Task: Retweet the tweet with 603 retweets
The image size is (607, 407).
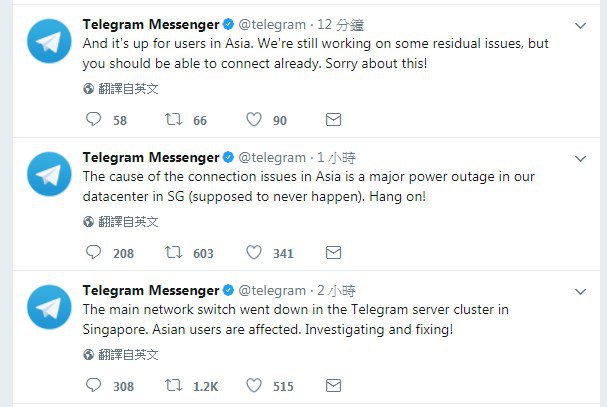Action: [173, 252]
